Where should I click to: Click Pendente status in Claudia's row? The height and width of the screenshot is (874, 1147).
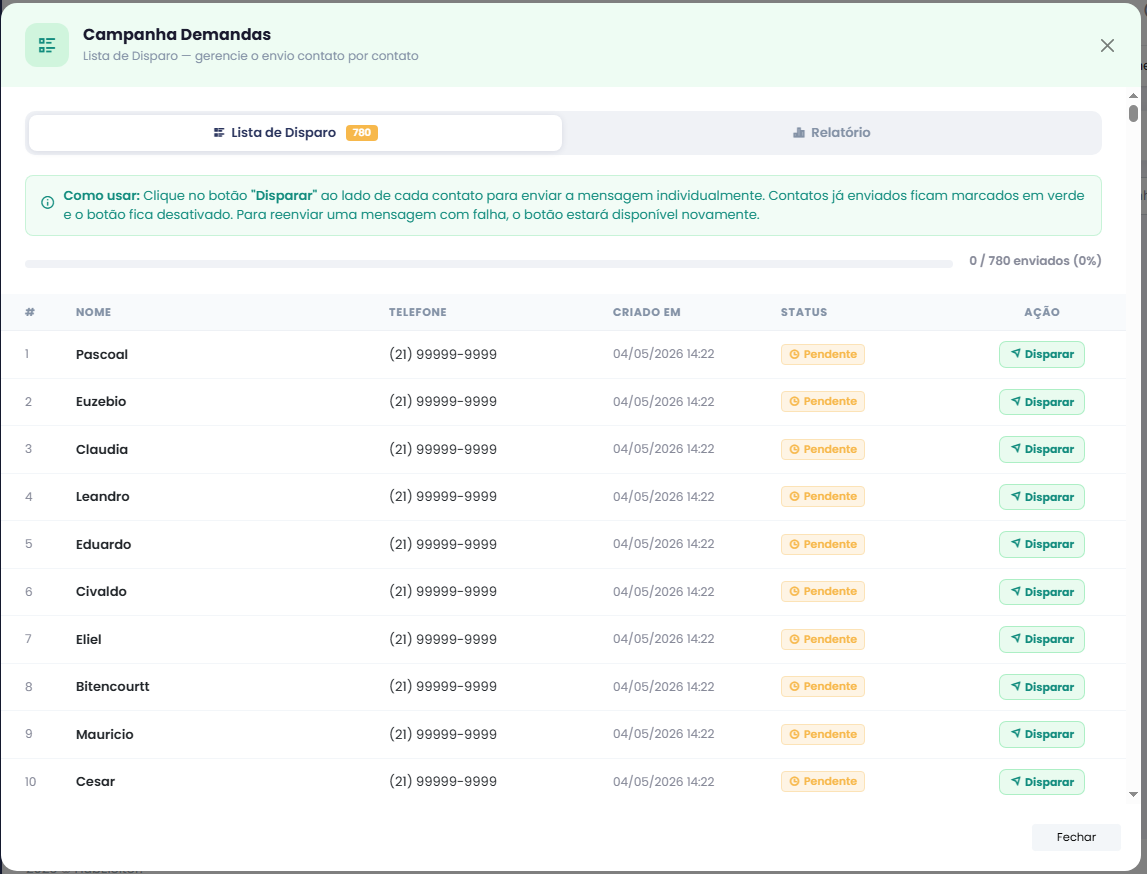click(x=822, y=449)
